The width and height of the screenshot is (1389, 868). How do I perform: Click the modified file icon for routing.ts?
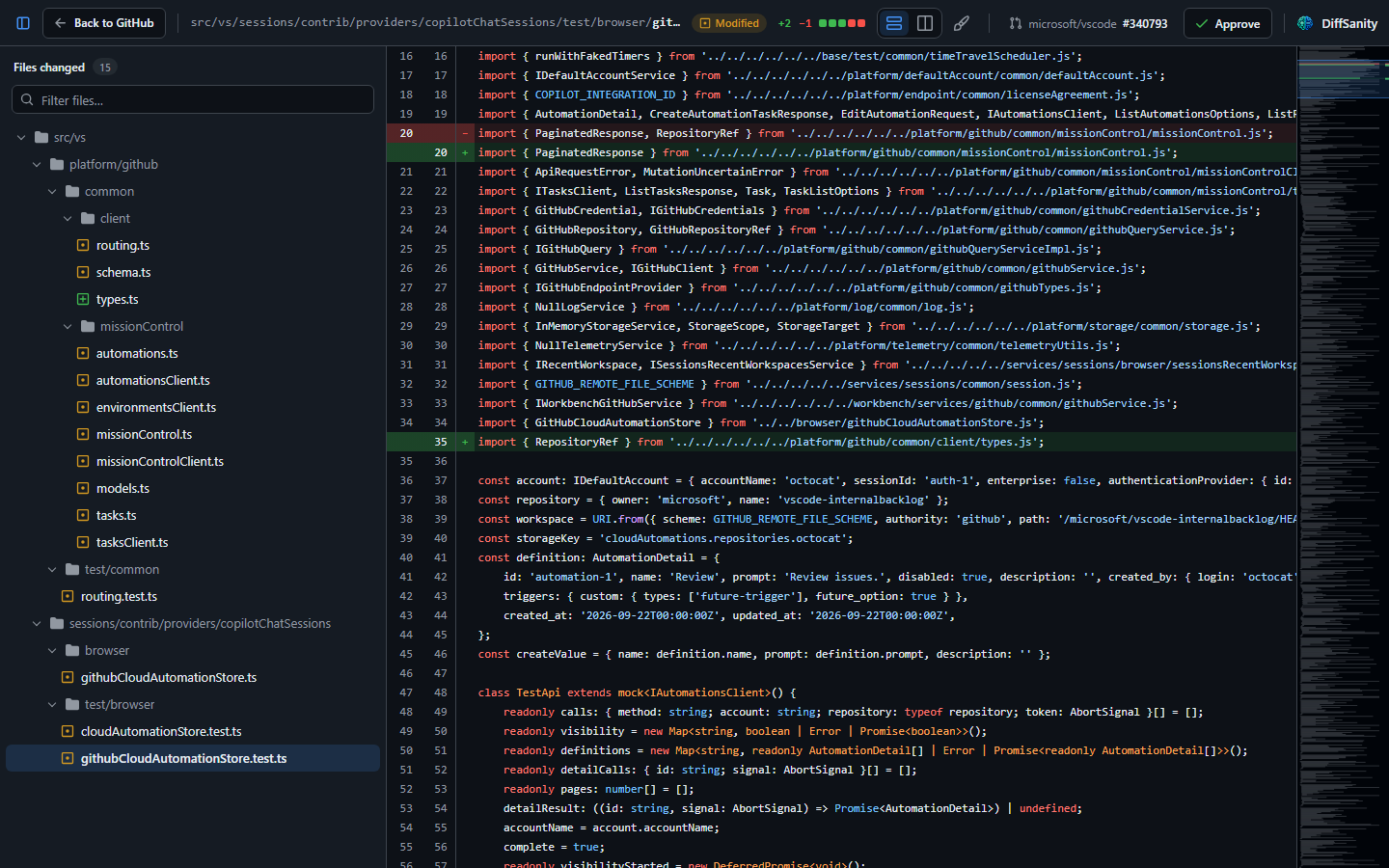click(x=83, y=245)
